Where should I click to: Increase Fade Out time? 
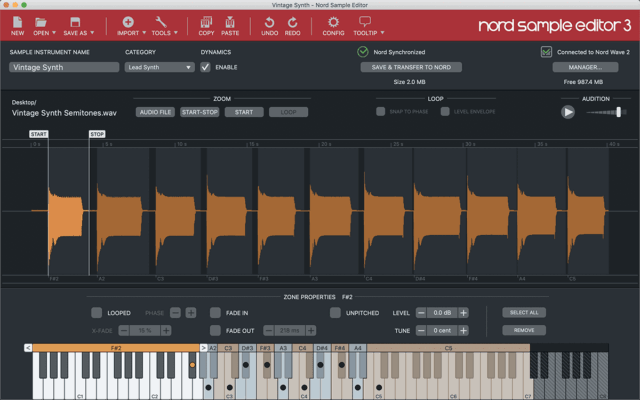click(311, 331)
